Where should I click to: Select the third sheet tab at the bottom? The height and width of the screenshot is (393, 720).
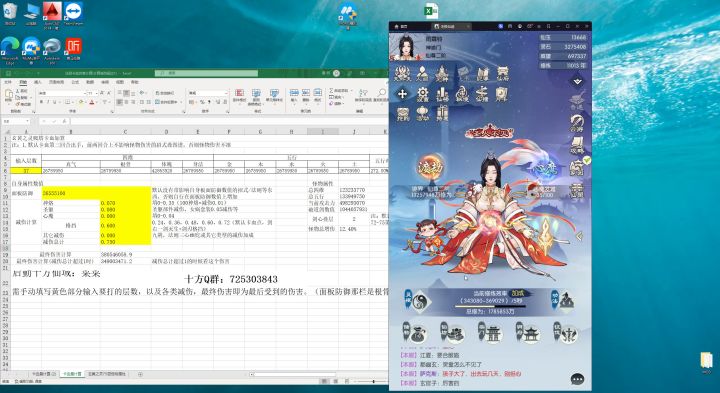tap(107, 374)
